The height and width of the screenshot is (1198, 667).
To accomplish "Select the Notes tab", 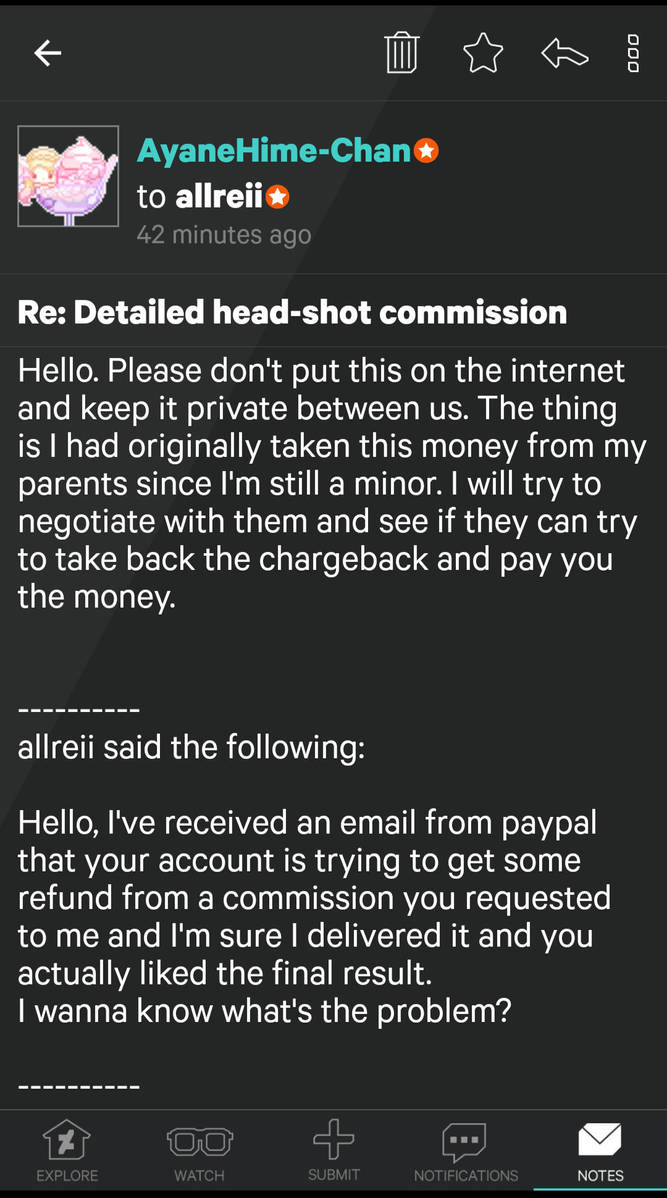I will coord(601,1150).
